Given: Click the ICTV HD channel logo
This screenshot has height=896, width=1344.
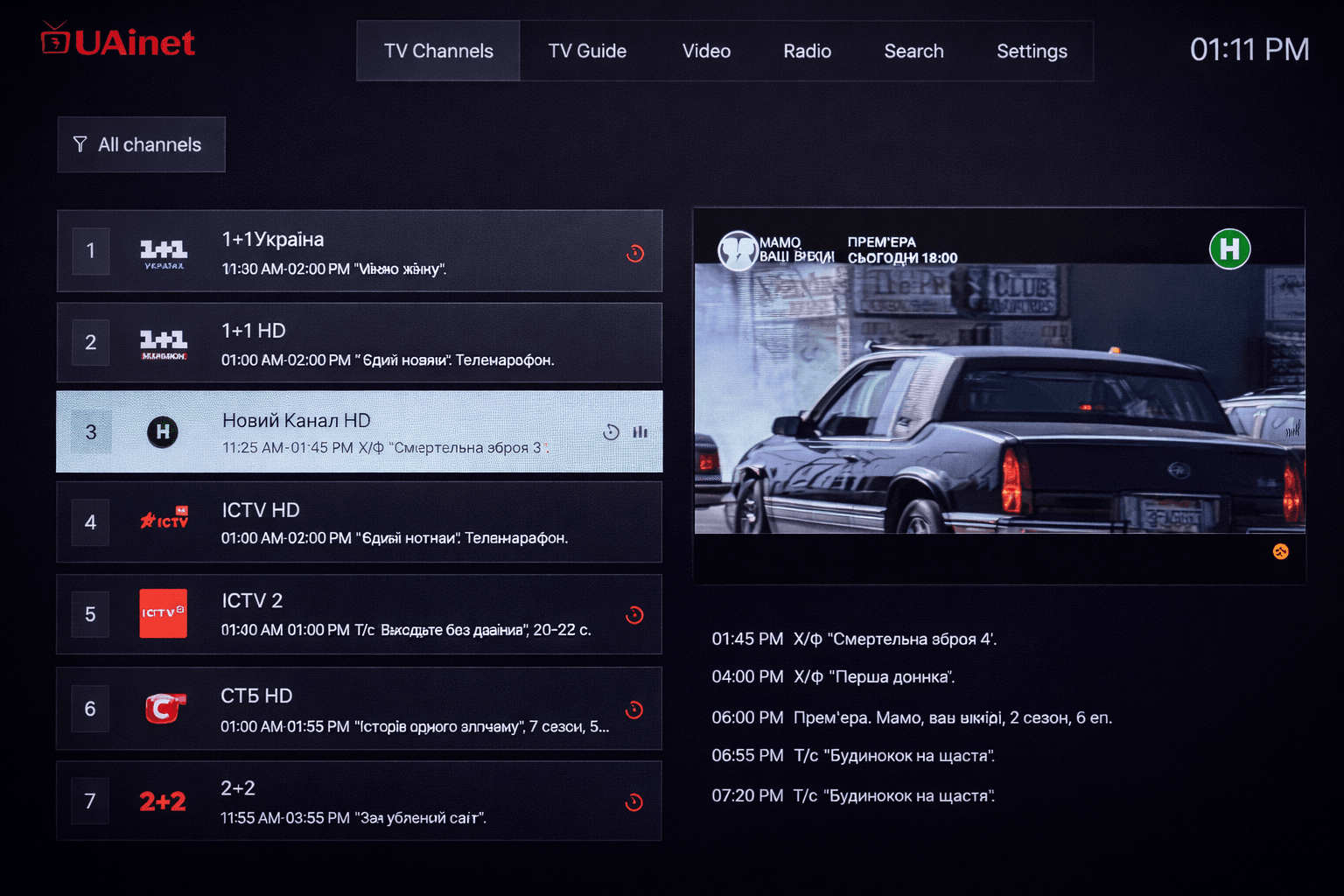Looking at the screenshot, I should pos(164,521).
